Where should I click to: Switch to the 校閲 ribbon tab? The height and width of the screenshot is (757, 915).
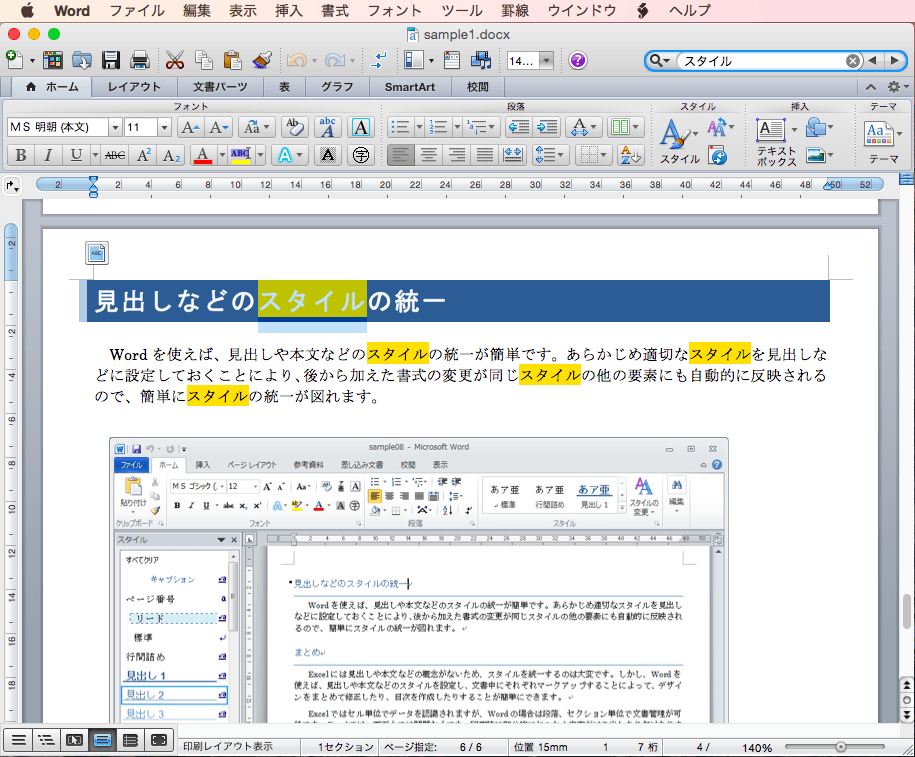[477, 86]
